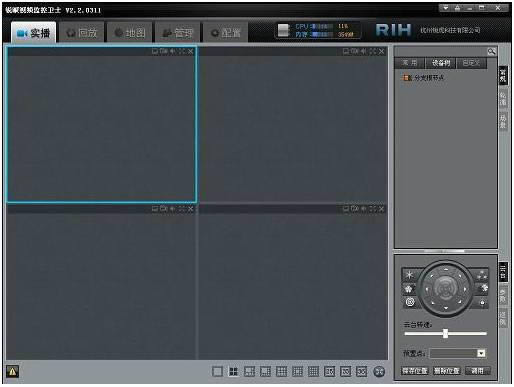Viewport: 514px width, 387px height.
Task: Close the top-left video pane
Action: pyautogui.click(x=190, y=51)
